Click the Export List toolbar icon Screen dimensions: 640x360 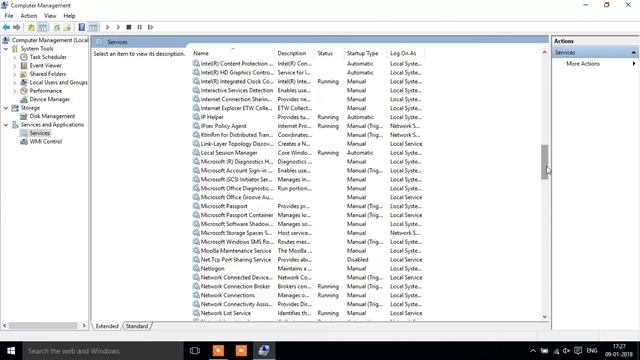pyautogui.click(x=67, y=27)
